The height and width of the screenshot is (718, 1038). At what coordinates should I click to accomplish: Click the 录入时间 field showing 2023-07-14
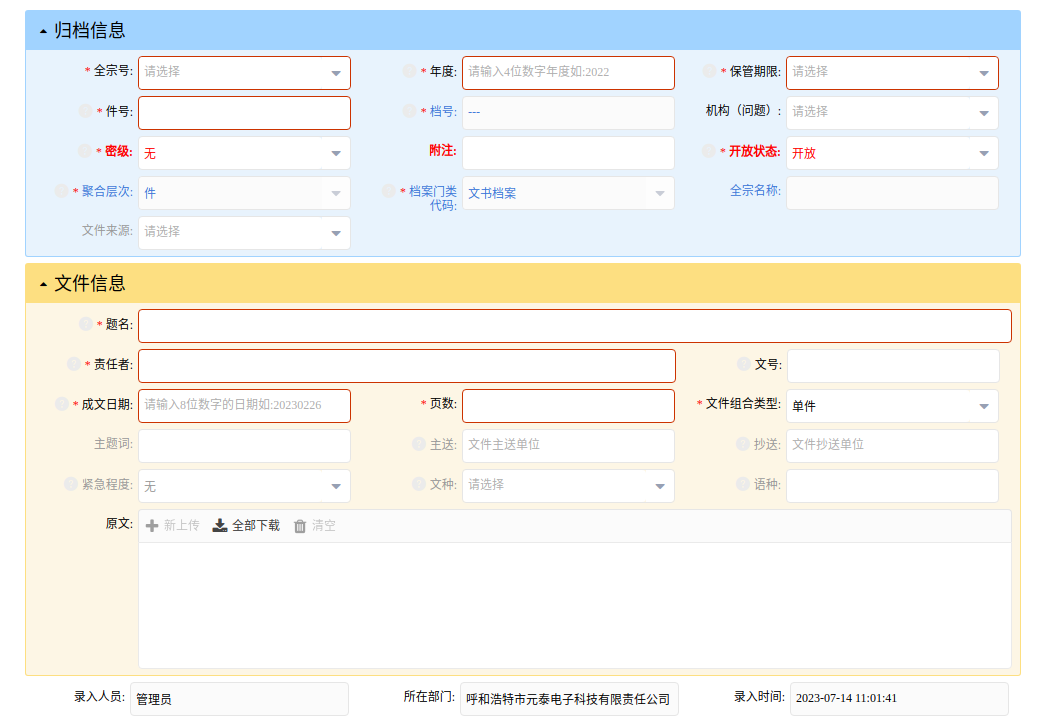click(x=899, y=699)
